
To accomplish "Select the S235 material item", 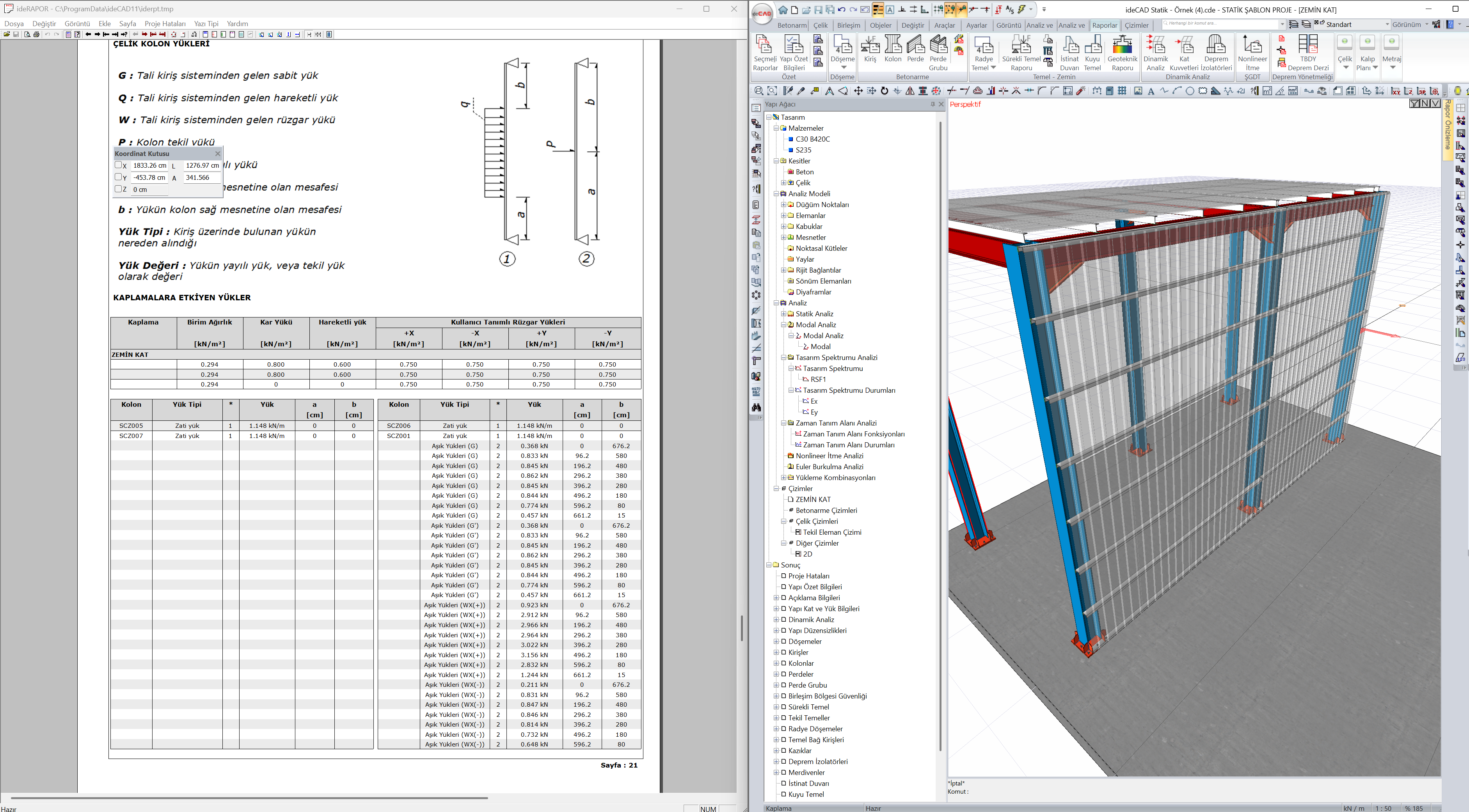I will tap(803, 150).
